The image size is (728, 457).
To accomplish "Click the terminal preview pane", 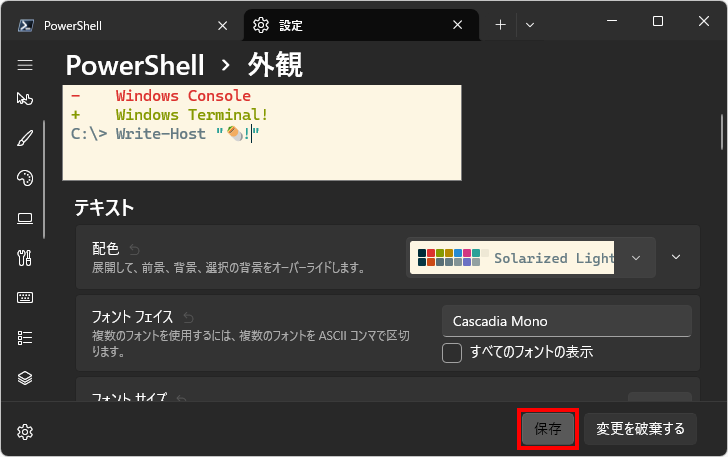I will (x=262, y=132).
